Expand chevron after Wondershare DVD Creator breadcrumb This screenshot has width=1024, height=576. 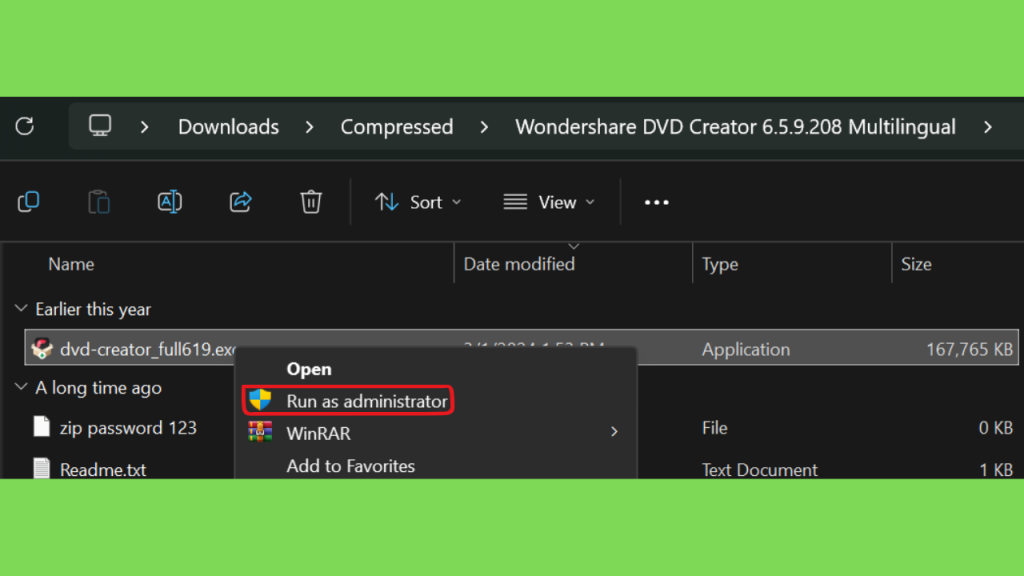[988, 127]
